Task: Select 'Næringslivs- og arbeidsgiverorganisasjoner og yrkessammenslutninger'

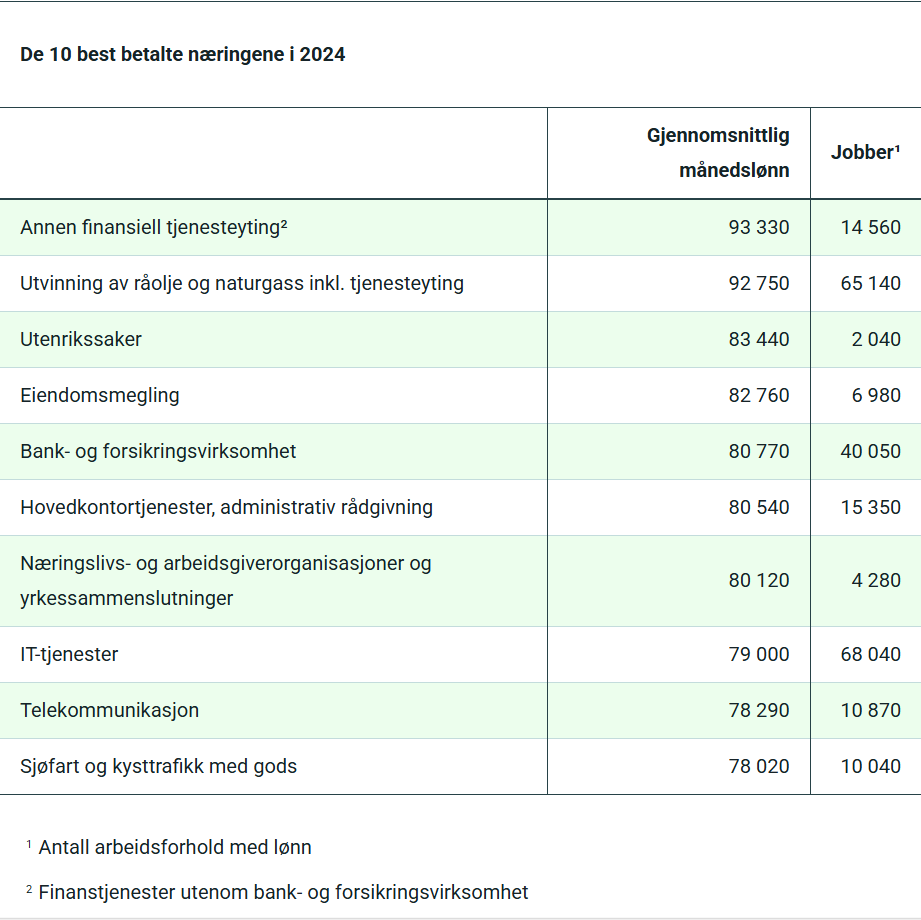Action: coord(225,580)
